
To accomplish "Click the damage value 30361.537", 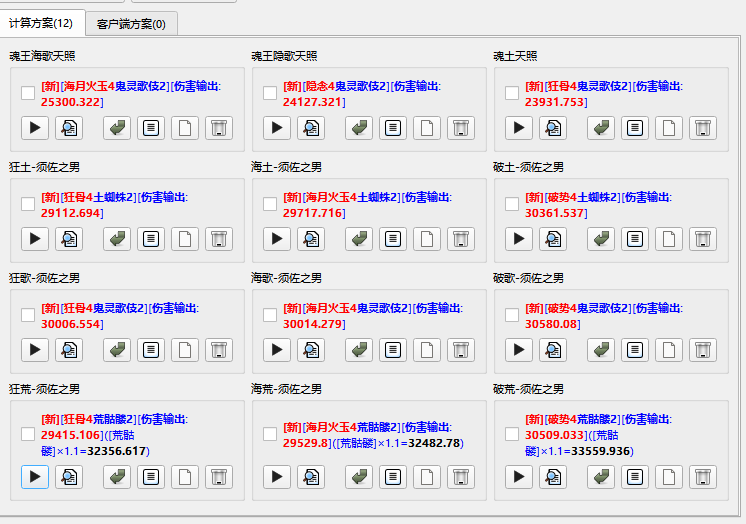I will point(554,213).
